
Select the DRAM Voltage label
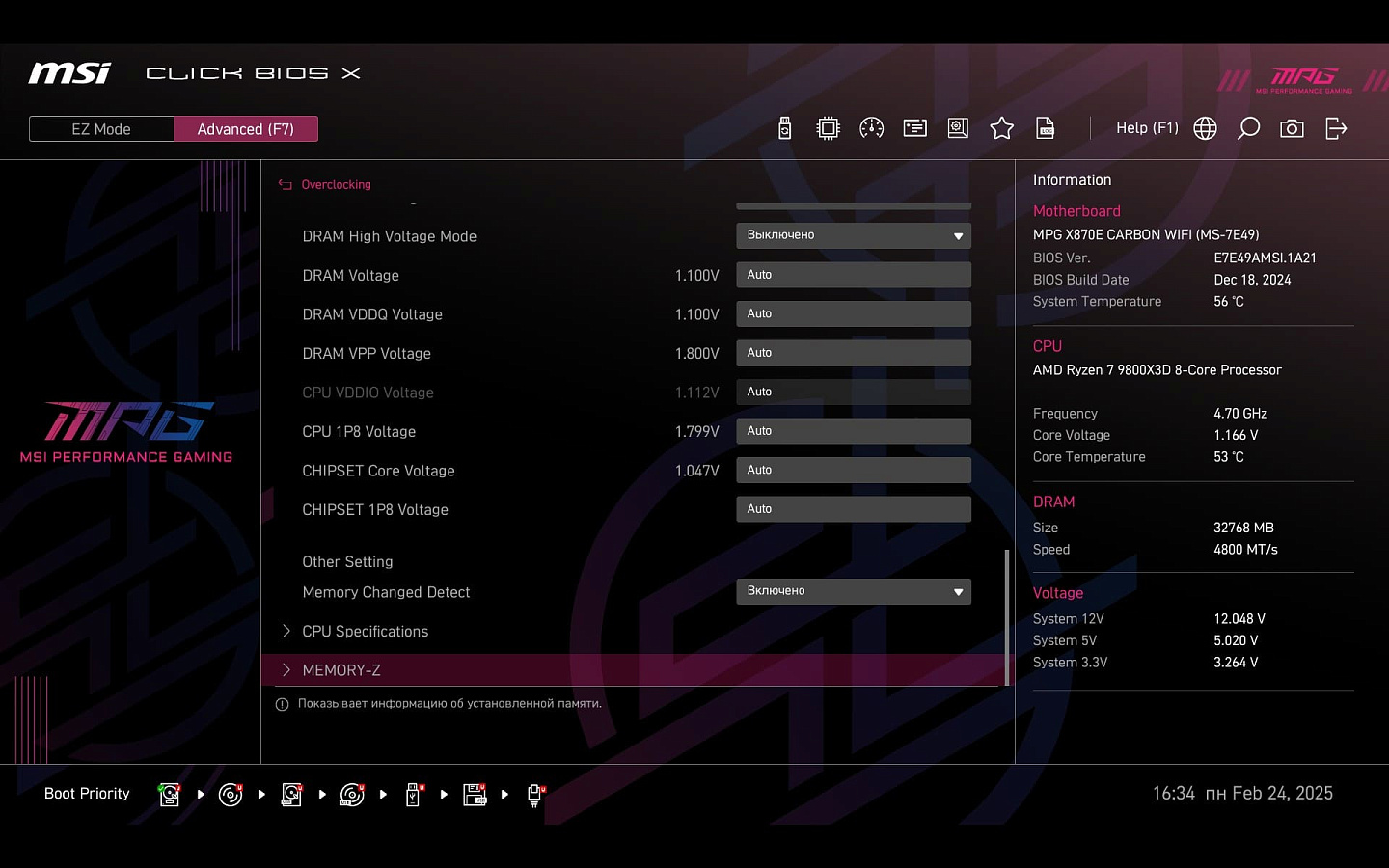pyautogui.click(x=351, y=276)
